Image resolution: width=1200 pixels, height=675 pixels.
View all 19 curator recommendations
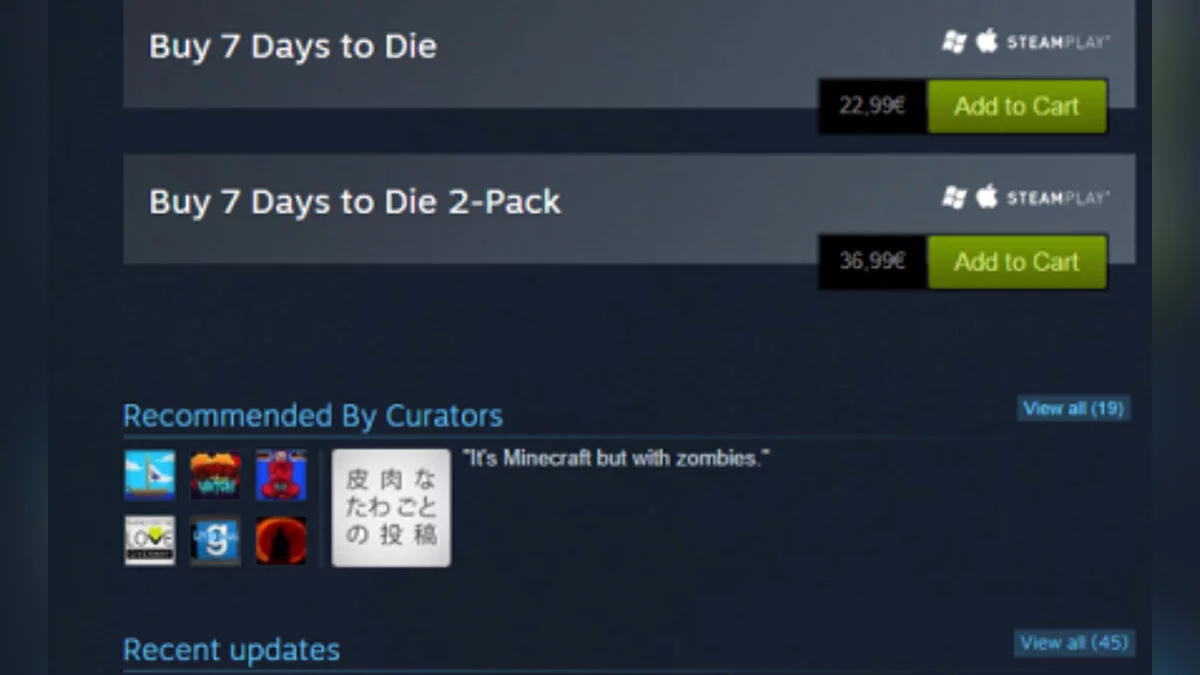coord(1074,408)
